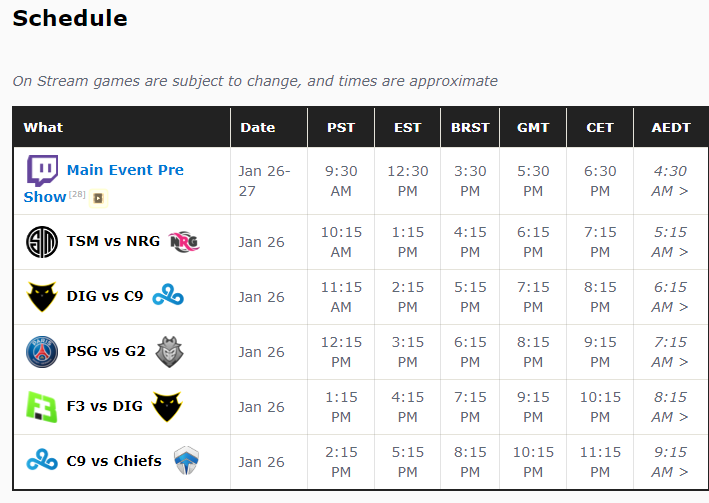Click the AEDT column header

671,128
